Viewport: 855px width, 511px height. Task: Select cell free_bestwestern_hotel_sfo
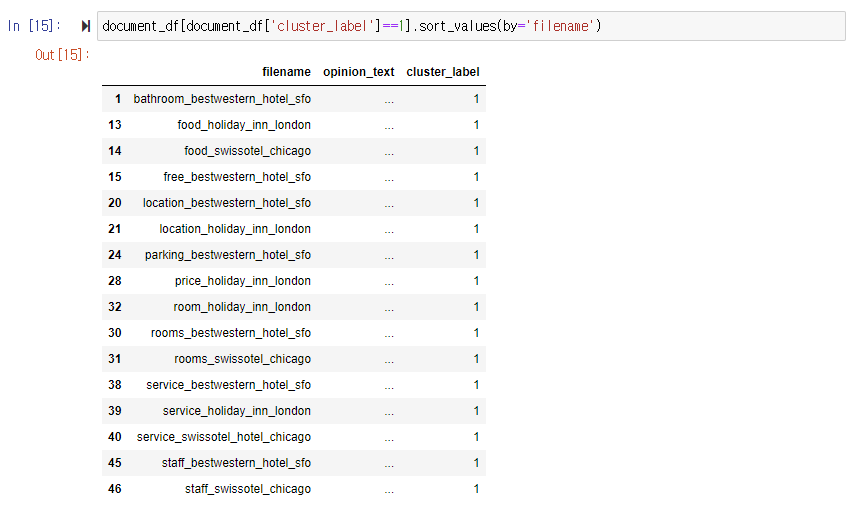tap(237, 177)
